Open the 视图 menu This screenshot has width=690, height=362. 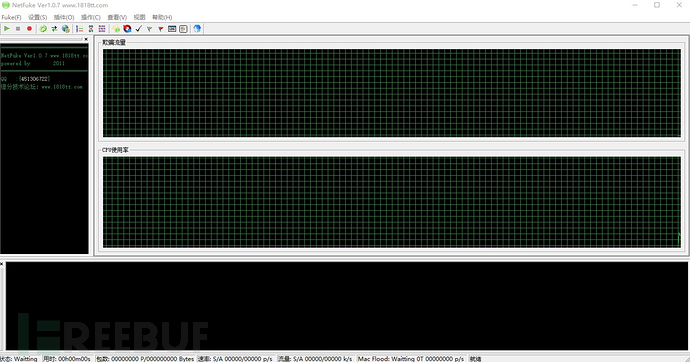(x=139, y=17)
